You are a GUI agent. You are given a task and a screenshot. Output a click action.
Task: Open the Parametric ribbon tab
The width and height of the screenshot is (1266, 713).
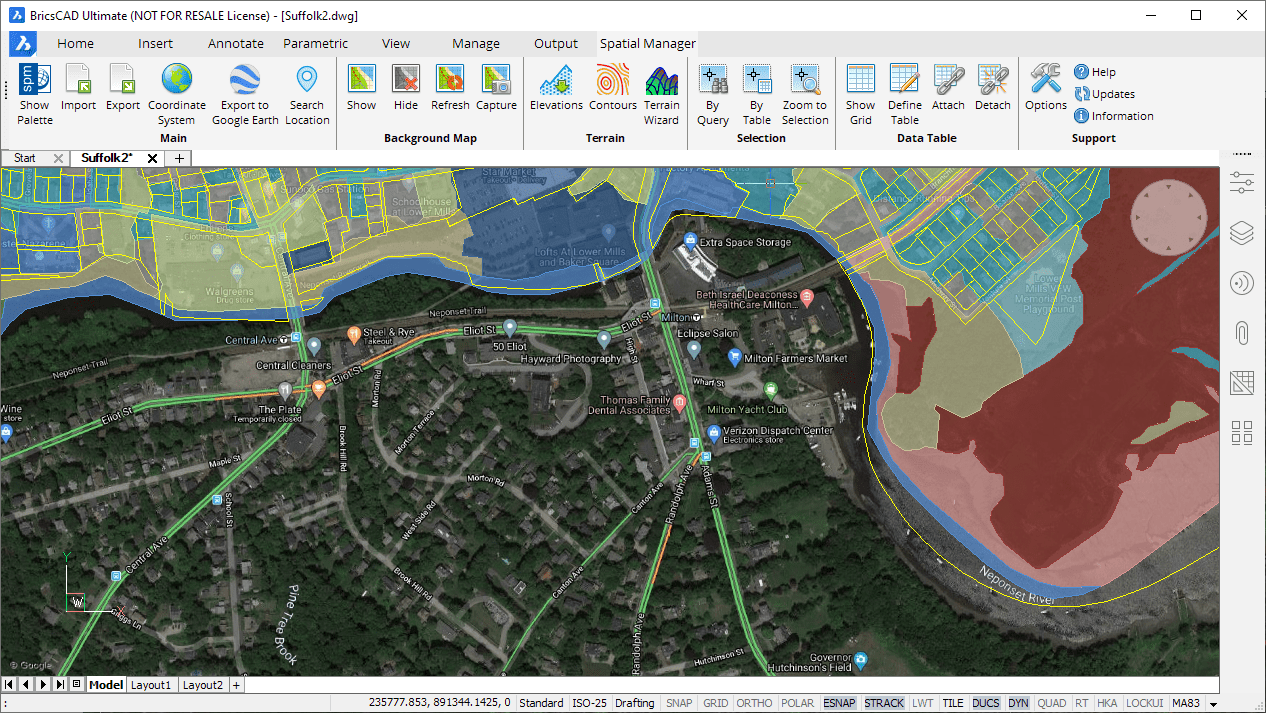click(x=316, y=43)
